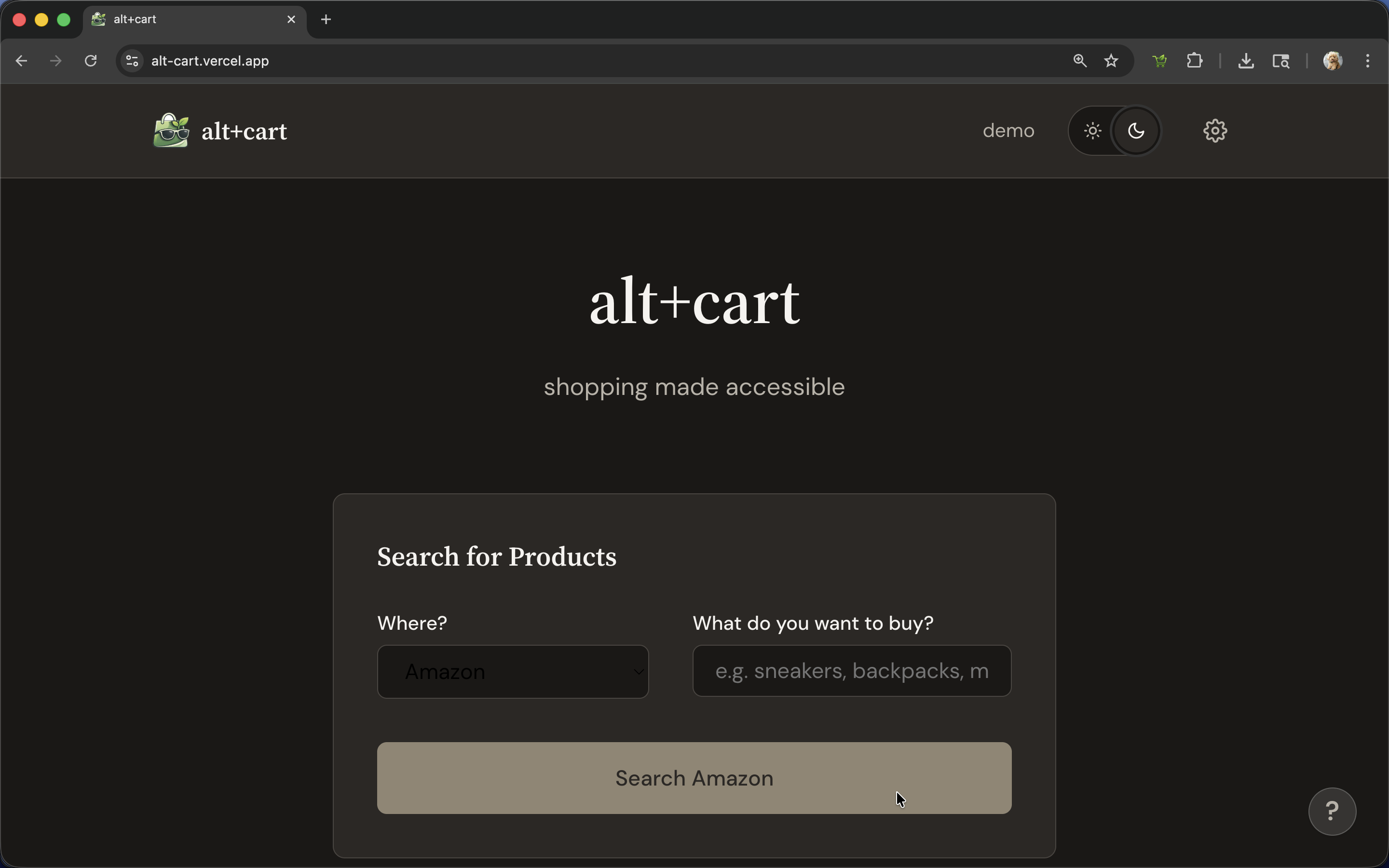Open the browser downloads icon
This screenshot has height=868, width=1389.
pyautogui.click(x=1245, y=61)
